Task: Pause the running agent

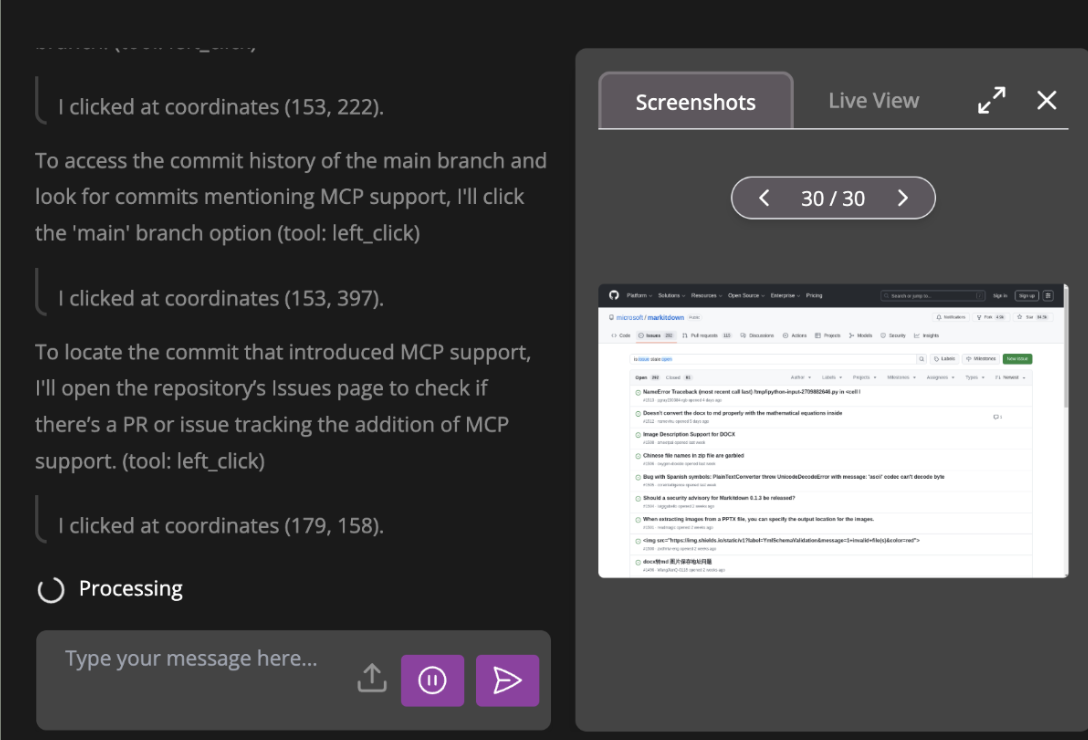Action: [x=432, y=680]
